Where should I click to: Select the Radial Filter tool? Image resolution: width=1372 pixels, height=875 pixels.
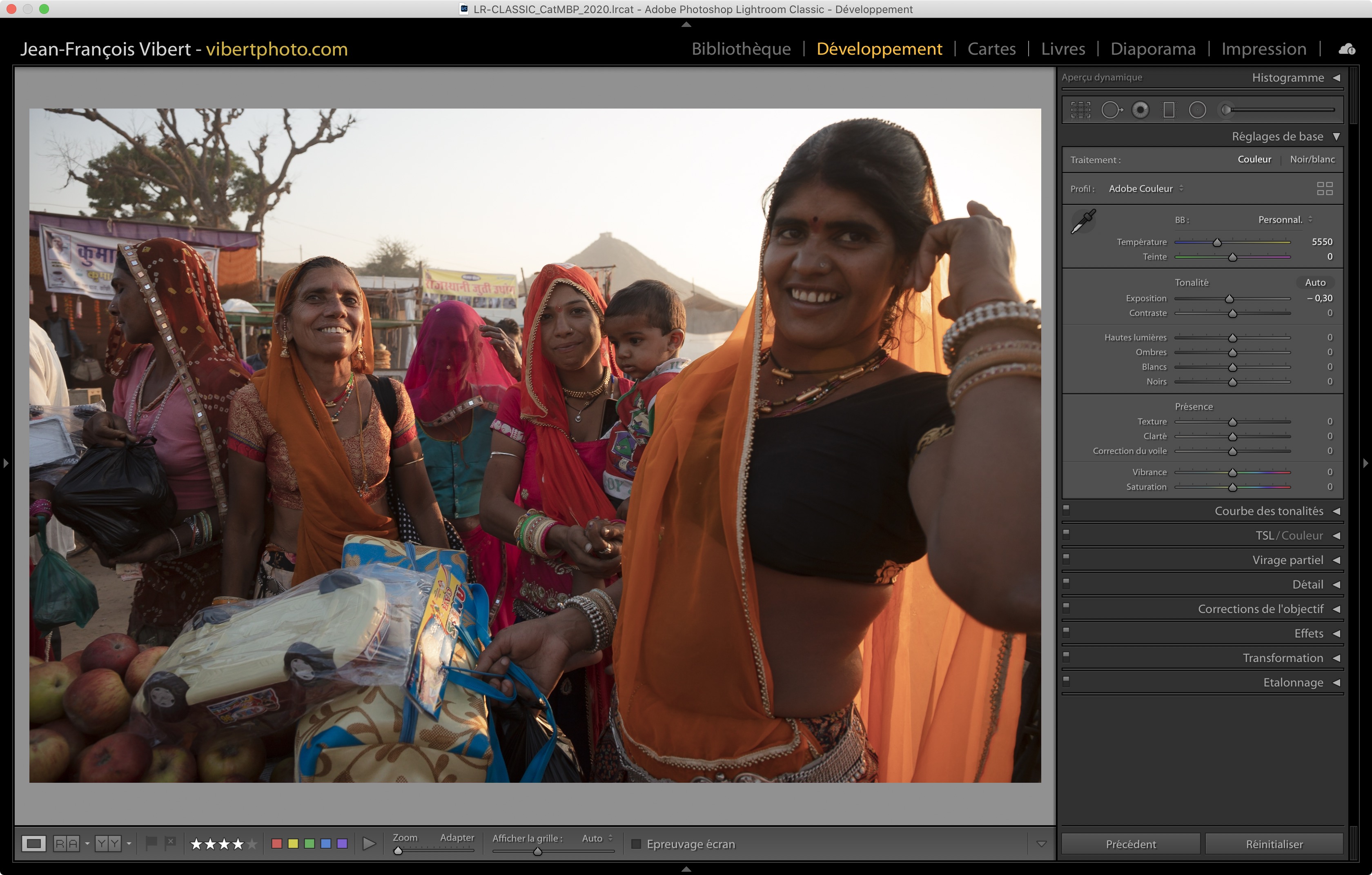(1197, 110)
